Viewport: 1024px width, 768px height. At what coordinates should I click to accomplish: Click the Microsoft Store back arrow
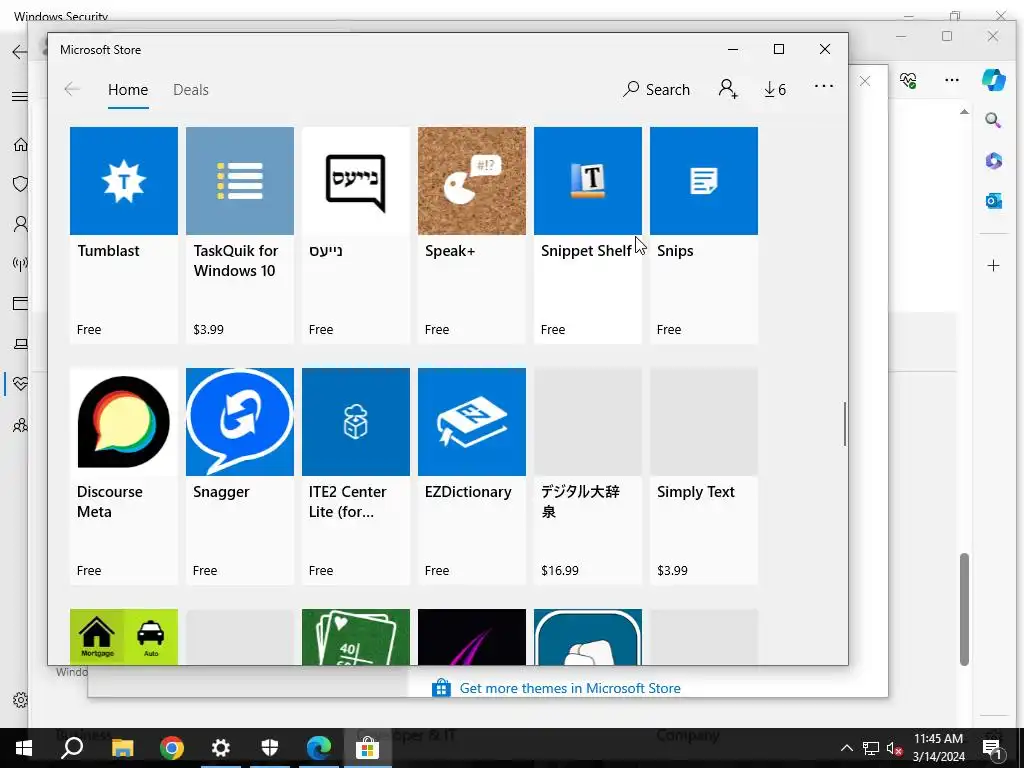tap(72, 89)
